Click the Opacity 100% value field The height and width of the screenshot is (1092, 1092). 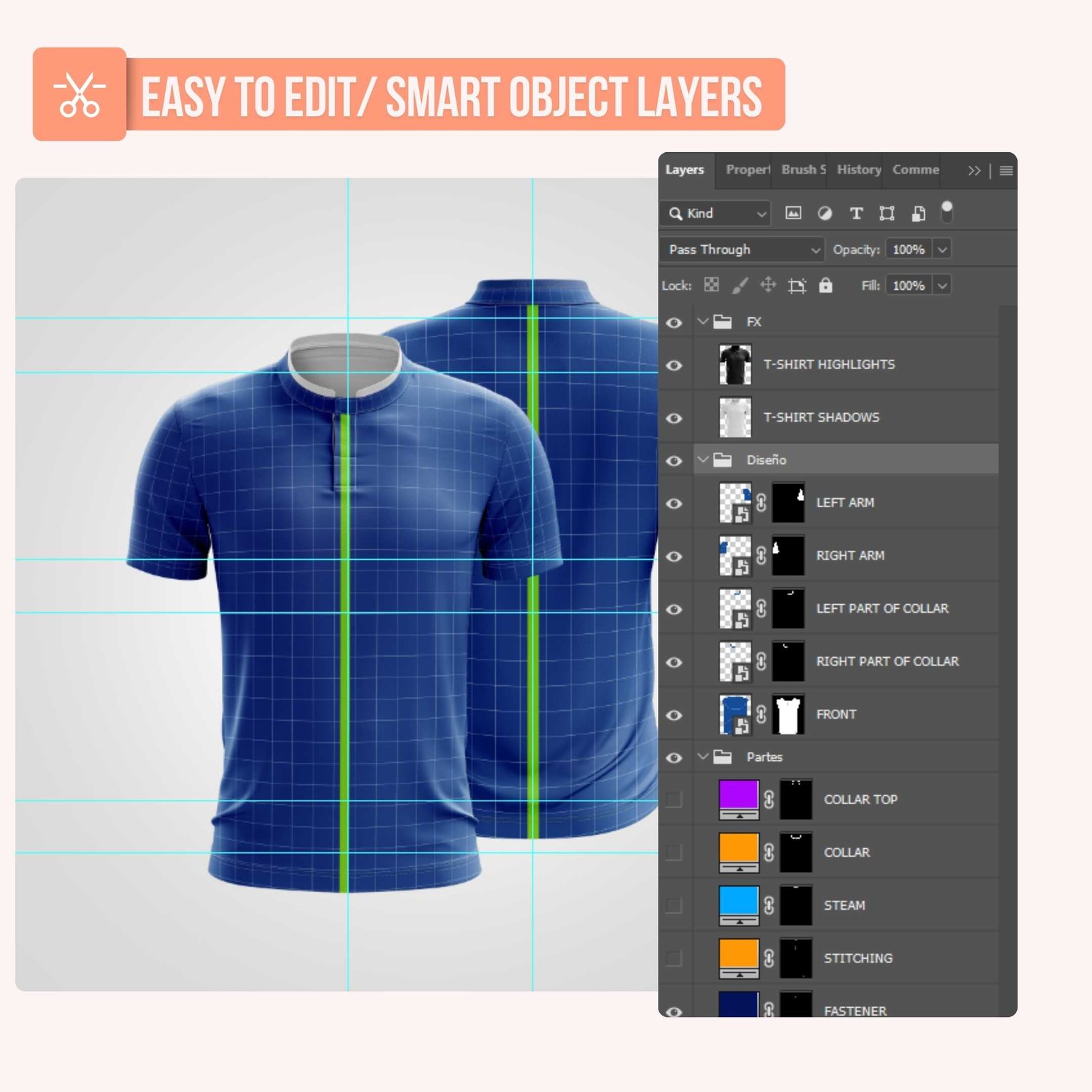point(909,250)
